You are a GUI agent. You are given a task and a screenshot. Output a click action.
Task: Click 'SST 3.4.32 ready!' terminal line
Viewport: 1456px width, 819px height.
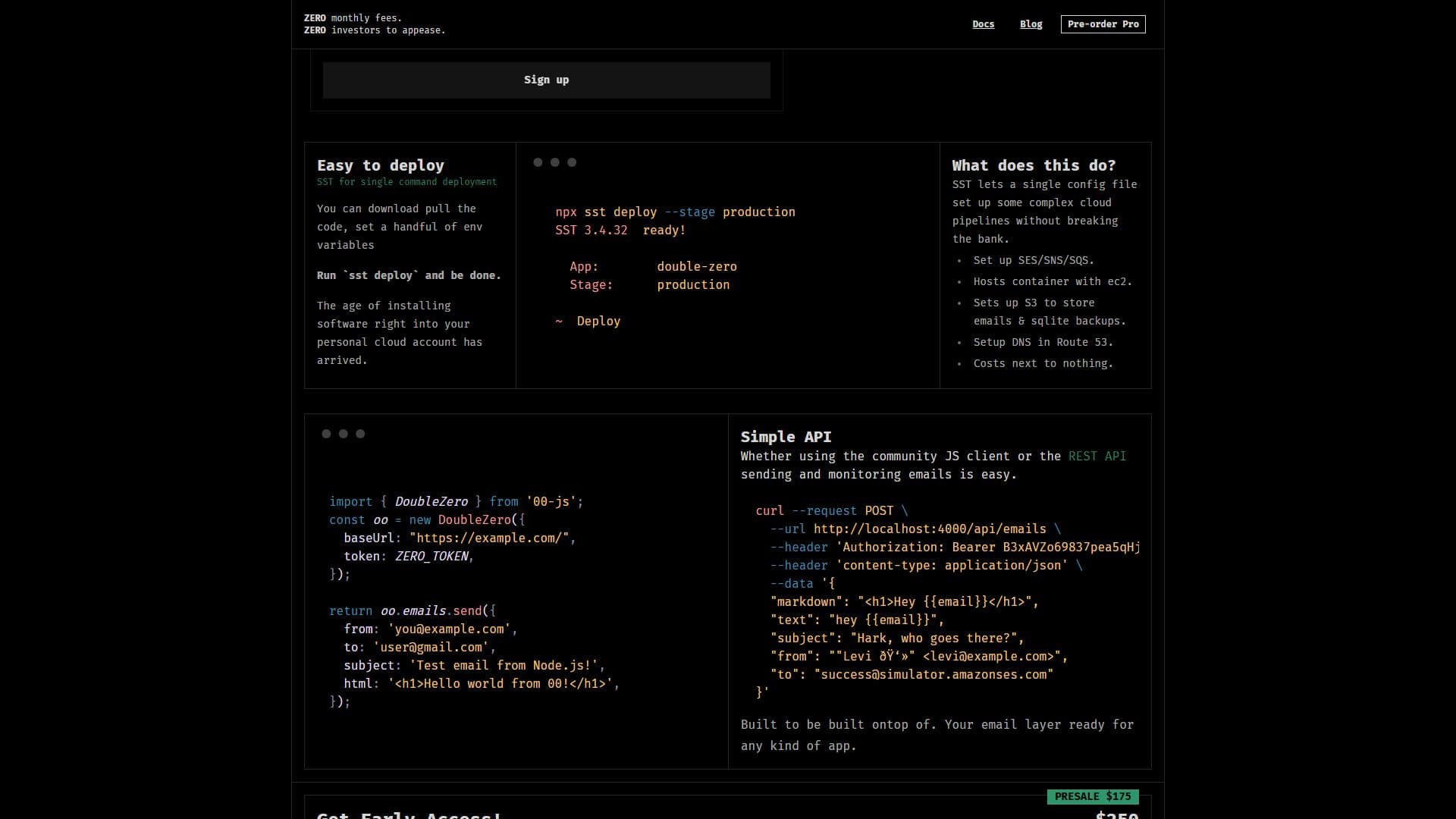tap(620, 231)
